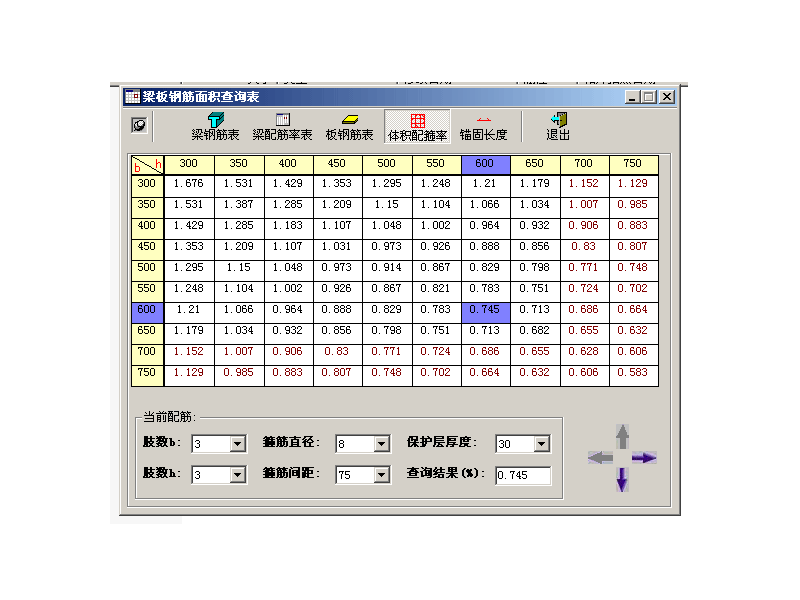Expand the 肢数b dropdown
Image resolution: width=800 pixels, height=600 pixels.
(237, 444)
